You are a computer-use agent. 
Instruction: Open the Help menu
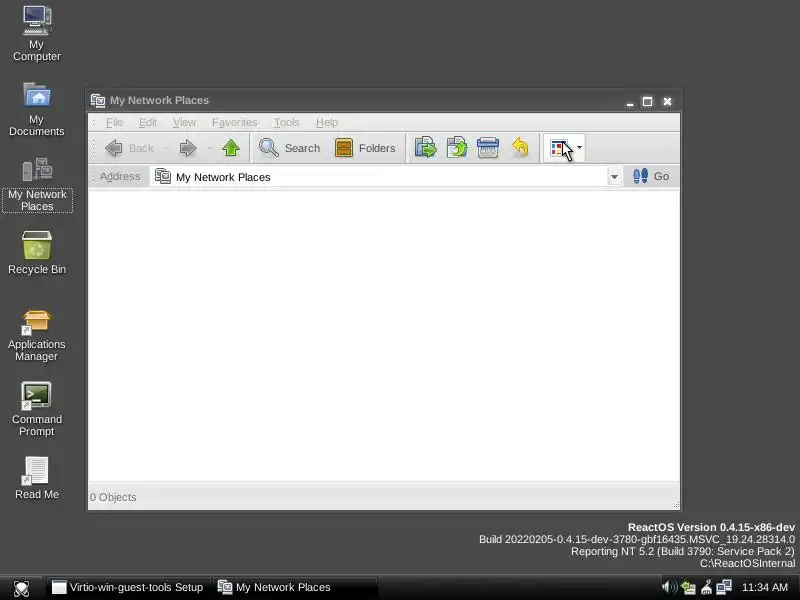(327, 122)
